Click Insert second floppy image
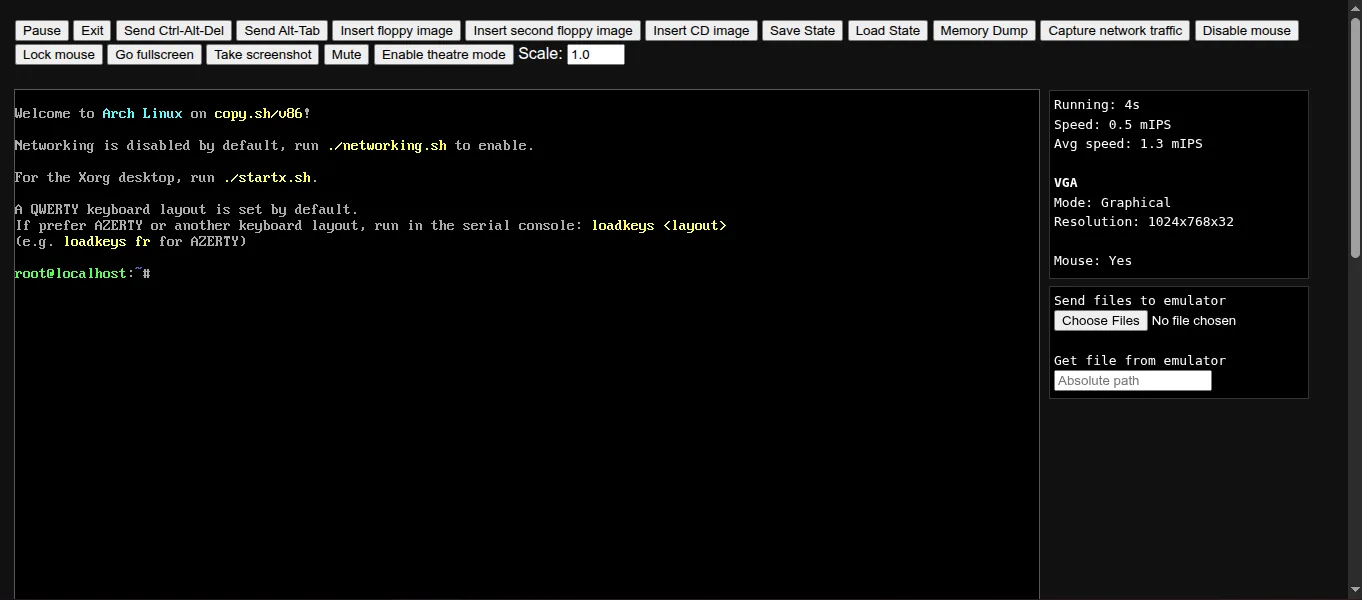 click(553, 31)
